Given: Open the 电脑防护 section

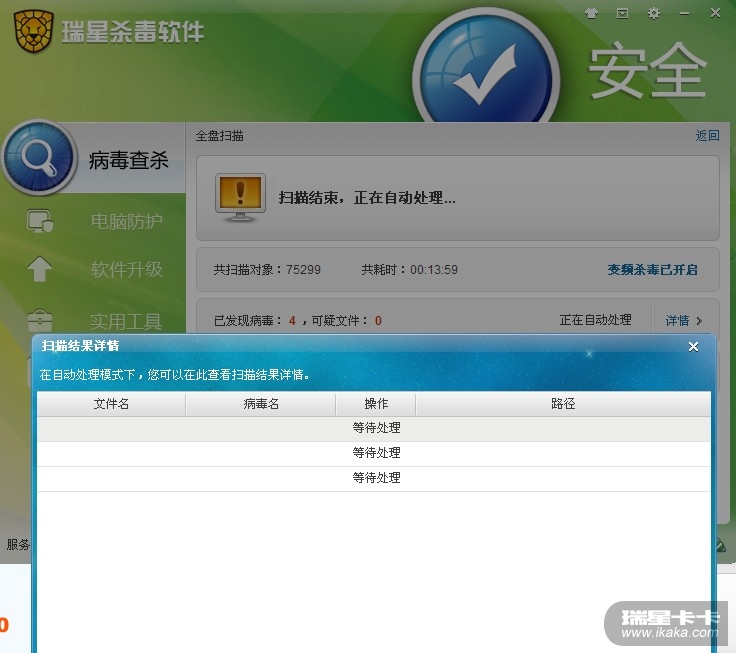Looking at the screenshot, I should 127,221.
